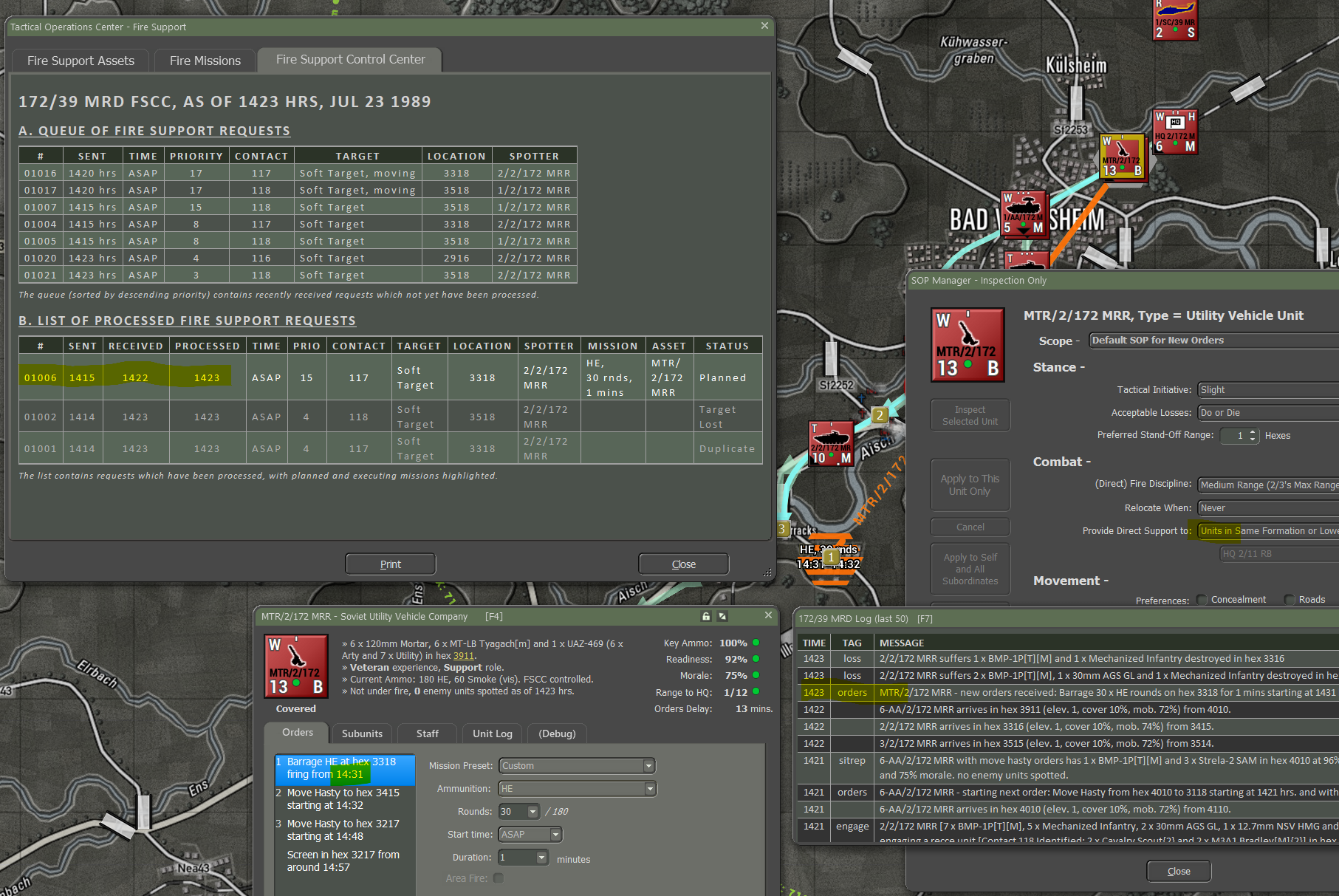Click the Readiness green status indicator
This screenshot has height=896, width=1339.
(x=756, y=659)
